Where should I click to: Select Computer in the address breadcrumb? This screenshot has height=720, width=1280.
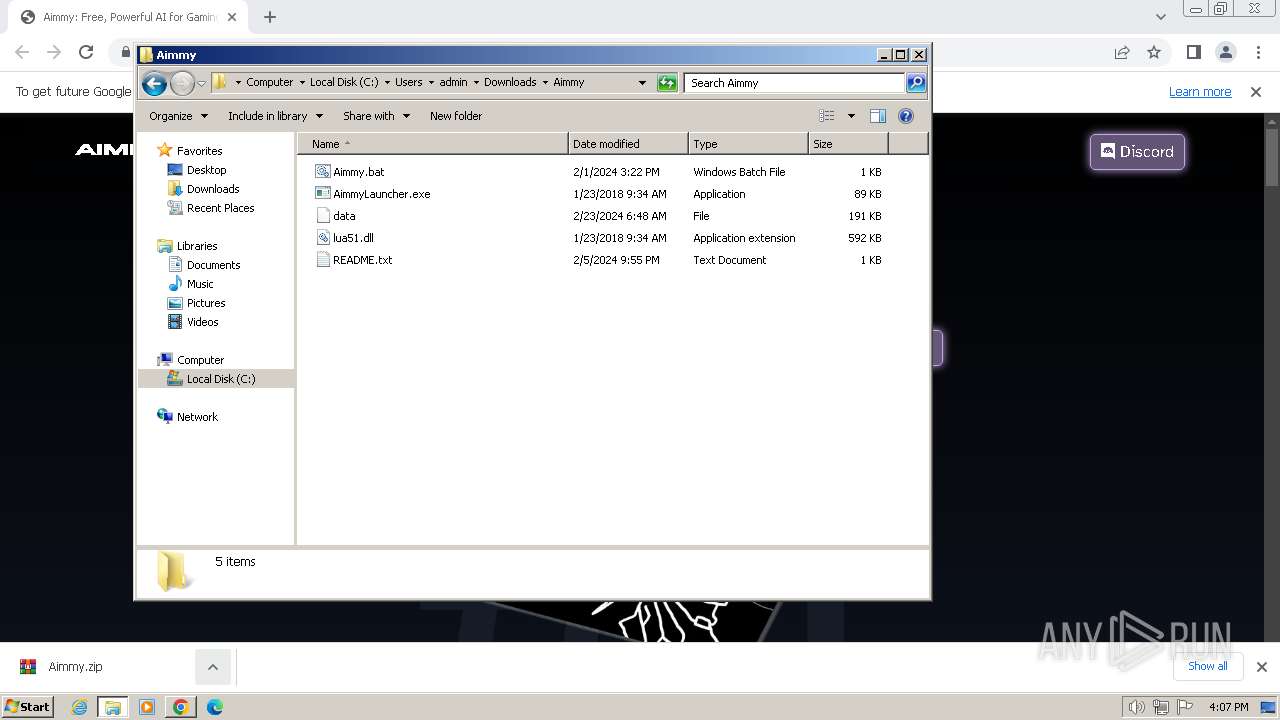pos(269,82)
